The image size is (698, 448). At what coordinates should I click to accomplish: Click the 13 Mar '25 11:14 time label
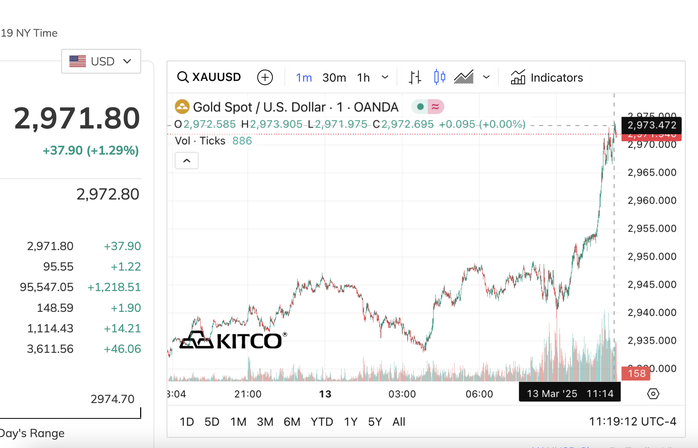570,394
